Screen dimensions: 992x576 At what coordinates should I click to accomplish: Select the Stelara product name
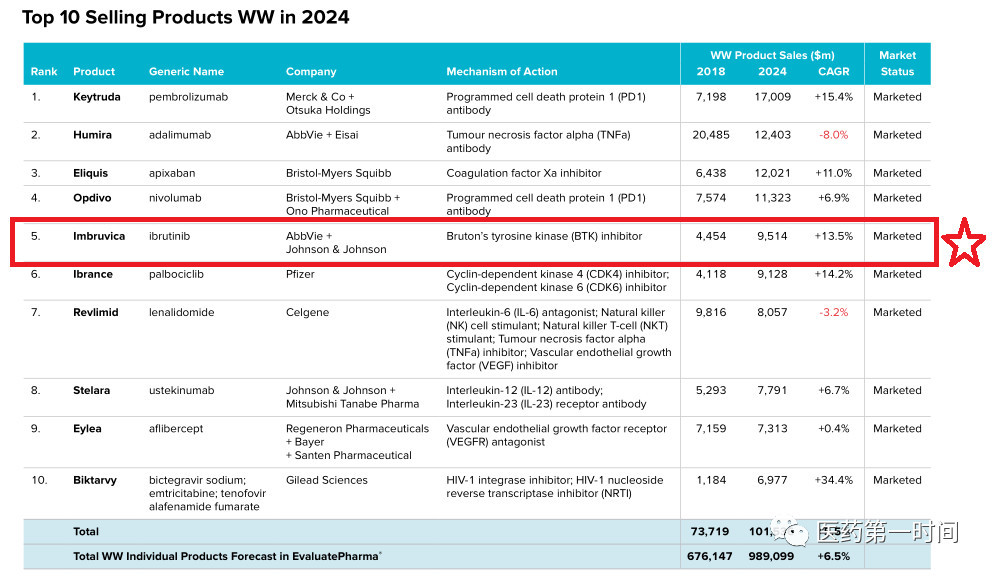pos(91,391)
